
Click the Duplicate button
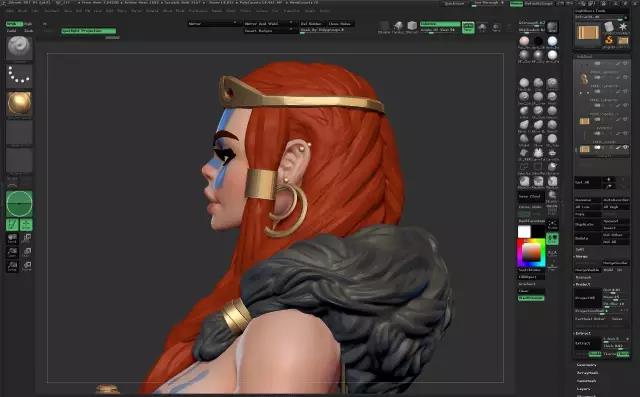pos(587,224)
